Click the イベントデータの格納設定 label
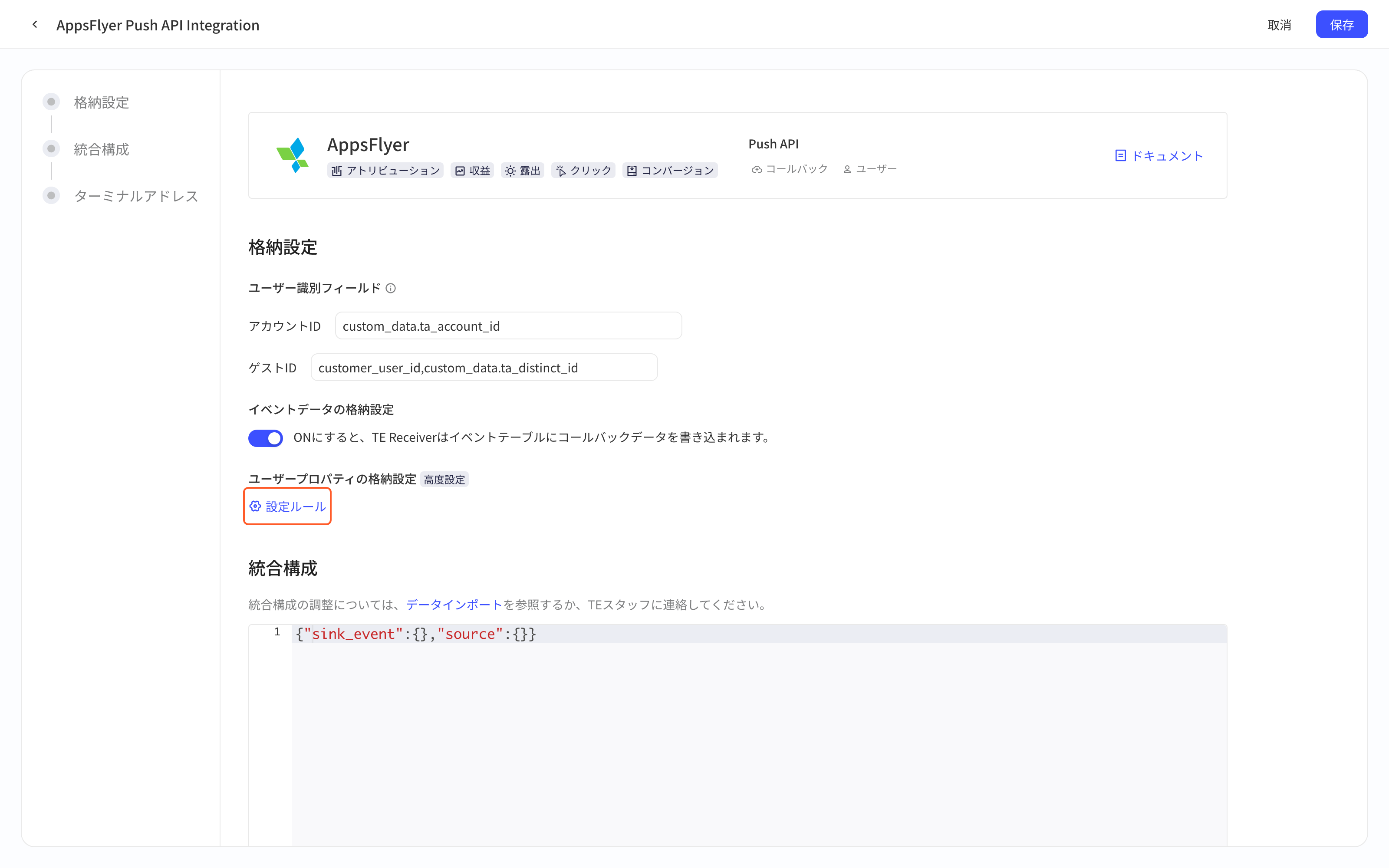Screen dimensions: 1389x868 [321, 409]
